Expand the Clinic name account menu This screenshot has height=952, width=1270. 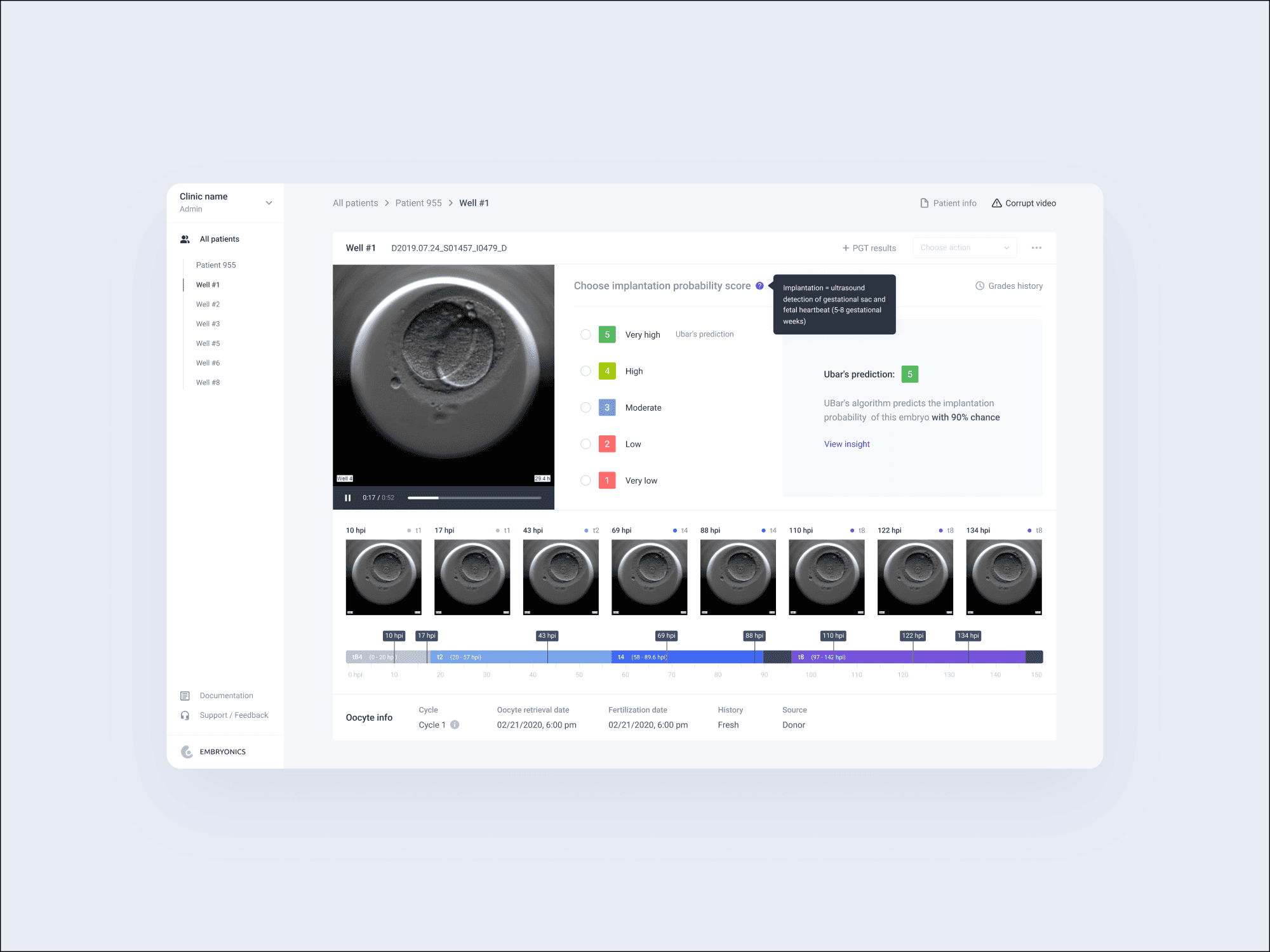pos(269,202)
